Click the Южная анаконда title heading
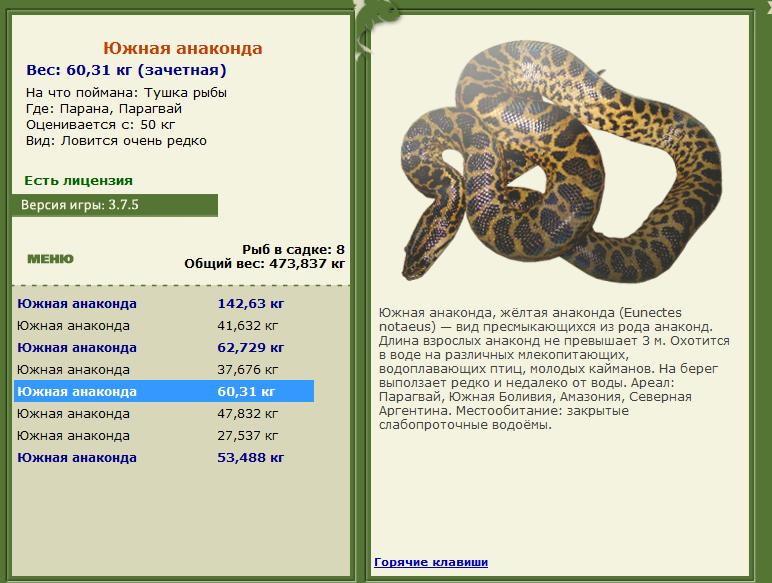772x583 pixels. point(183,48)
